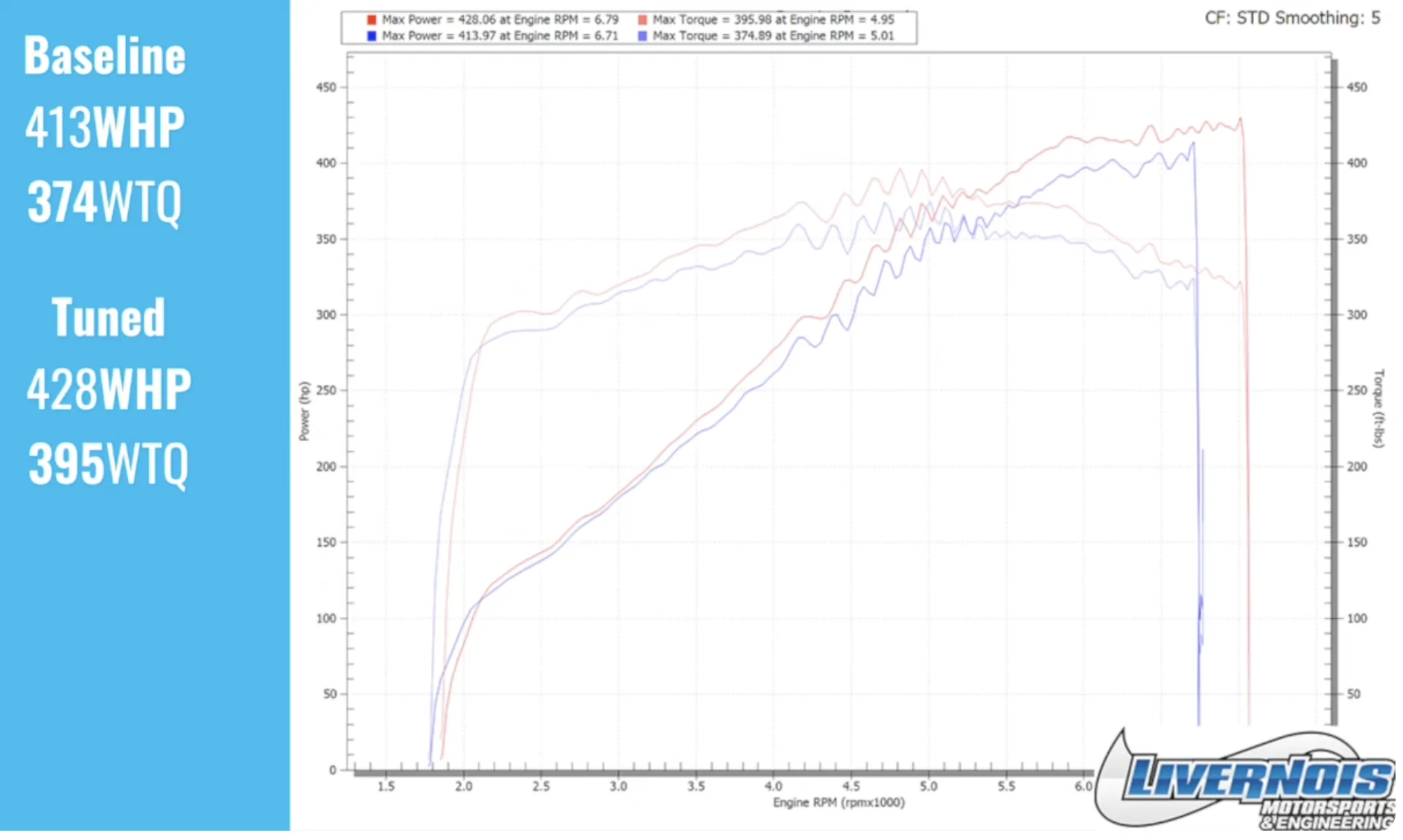Click the 150 label on the right Torque axis
Viewport: 1403px width, 840px height.
(x=1357, y=542)
